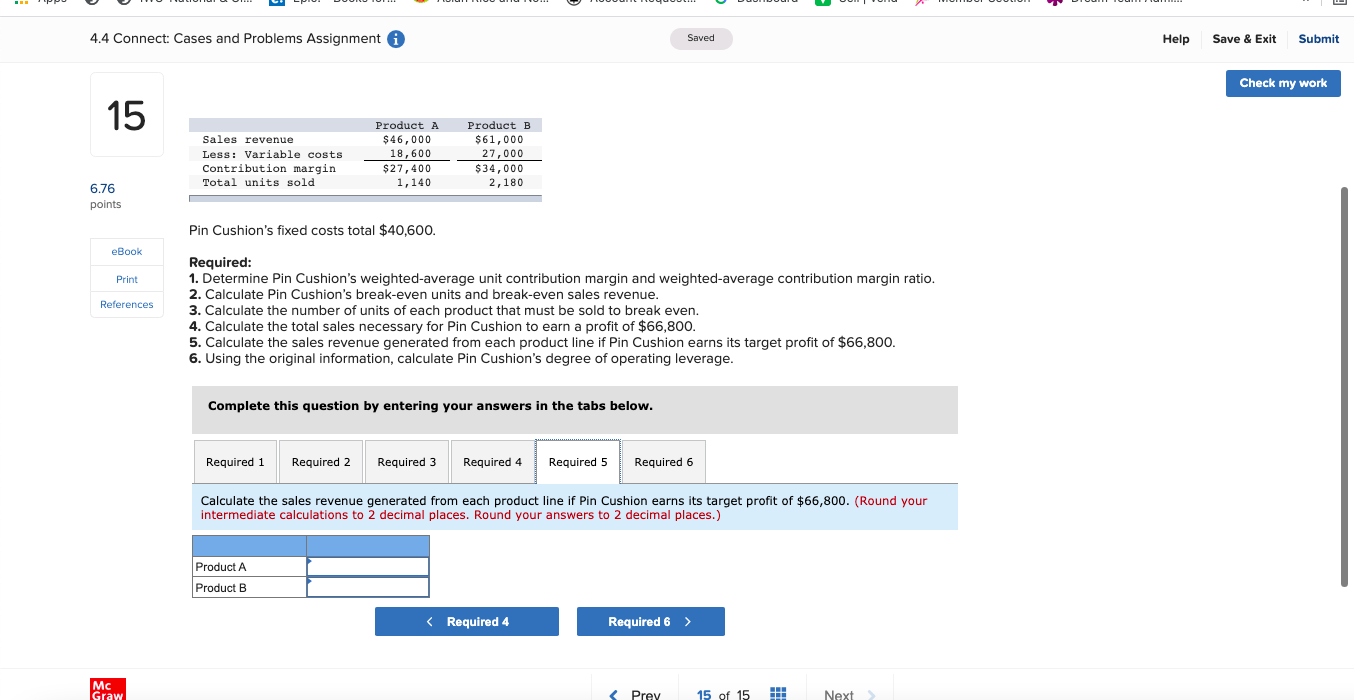Click the Check my work button

(1283, 83)
